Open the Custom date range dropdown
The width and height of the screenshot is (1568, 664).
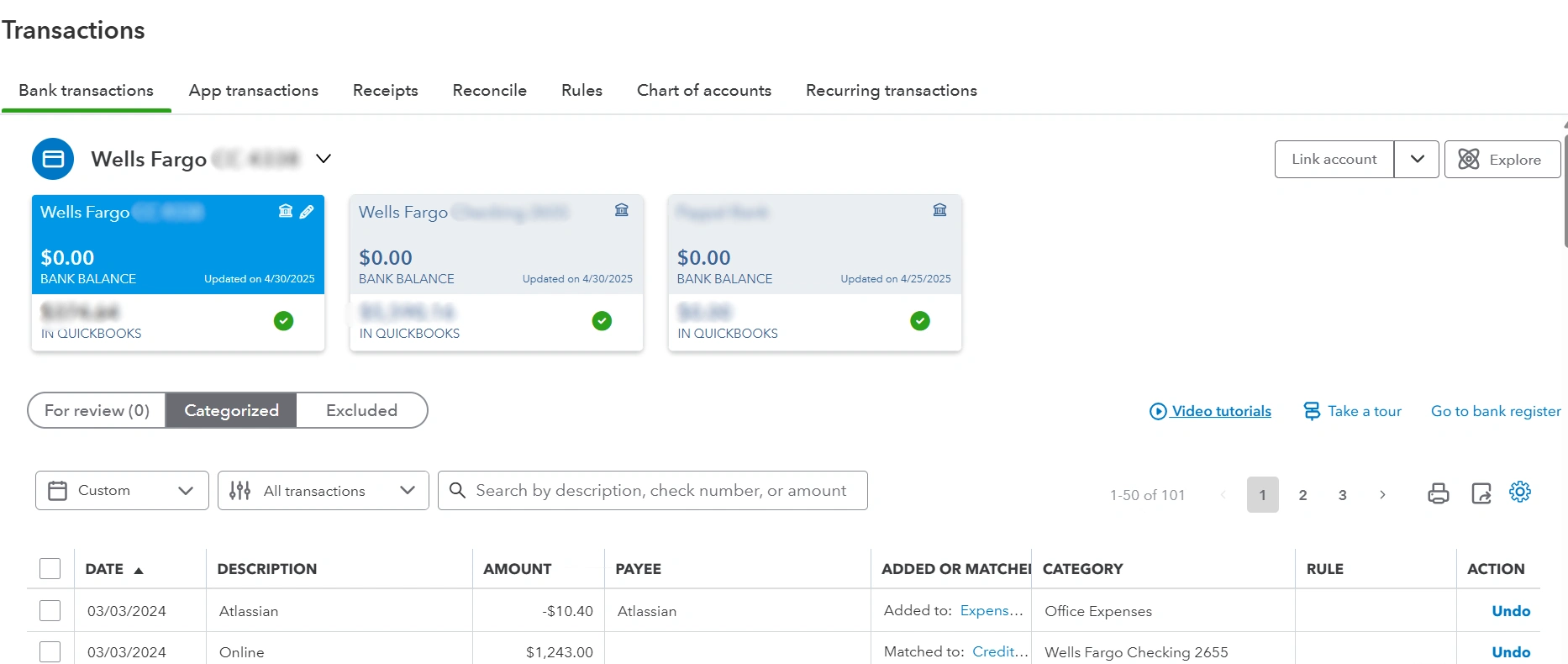tap(122, 491)
